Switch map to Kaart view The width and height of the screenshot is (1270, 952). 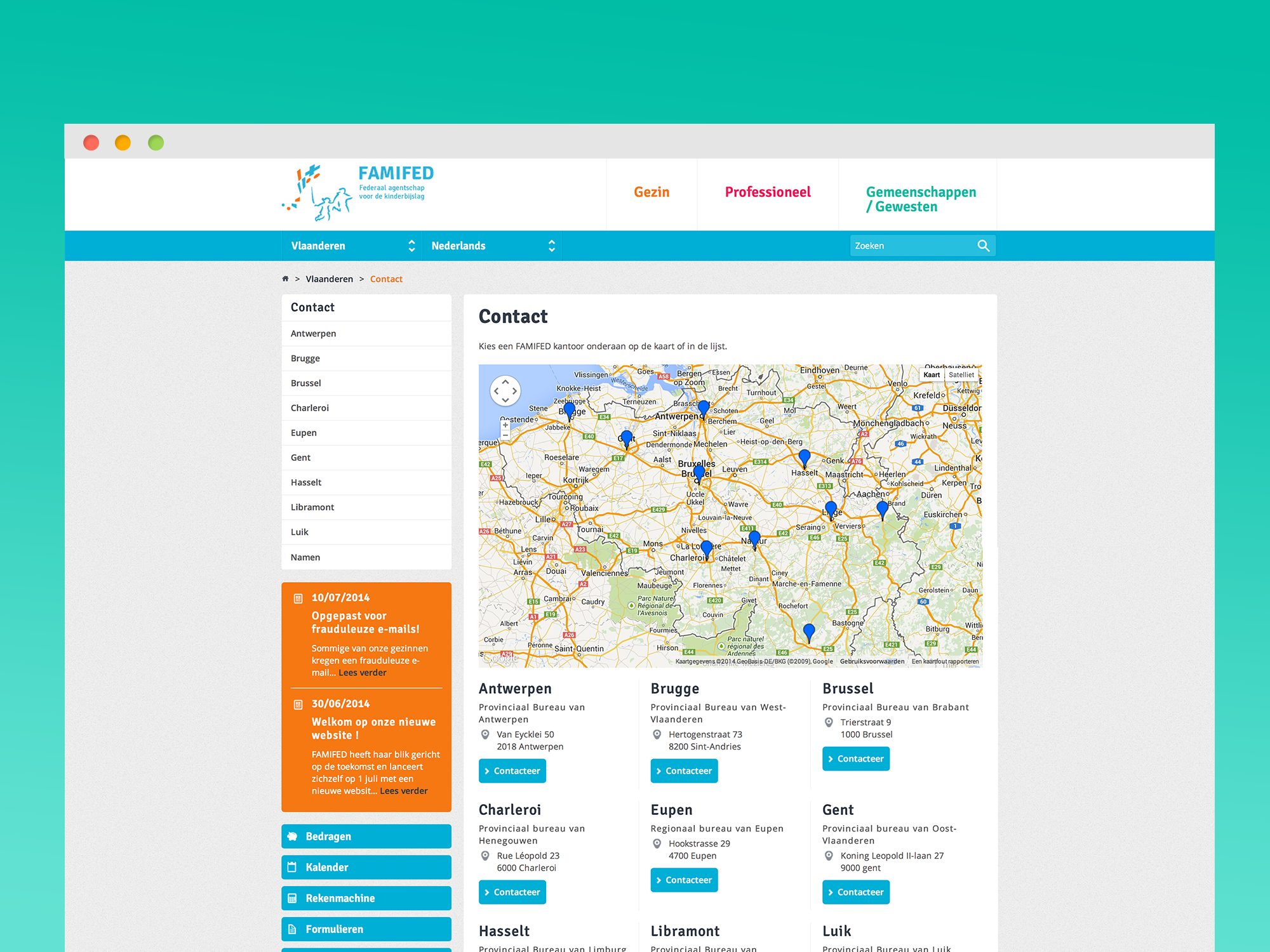tap(932, 375)
